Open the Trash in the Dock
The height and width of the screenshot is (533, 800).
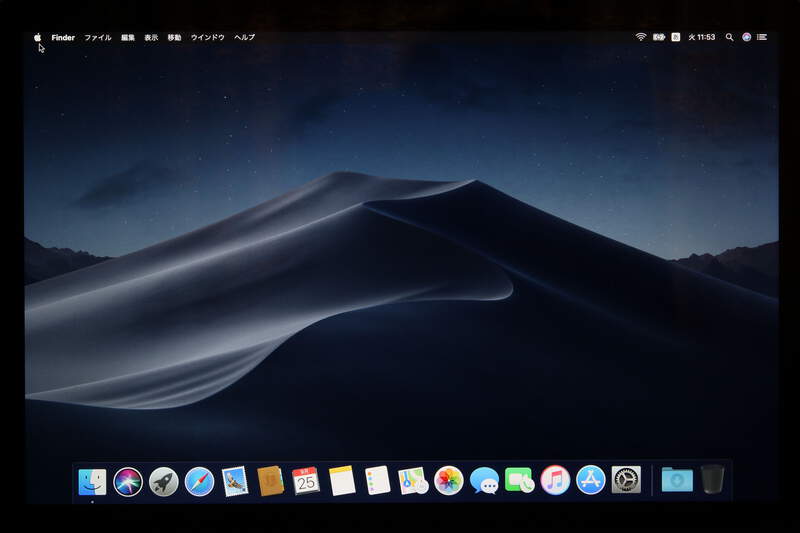[712, 479]
